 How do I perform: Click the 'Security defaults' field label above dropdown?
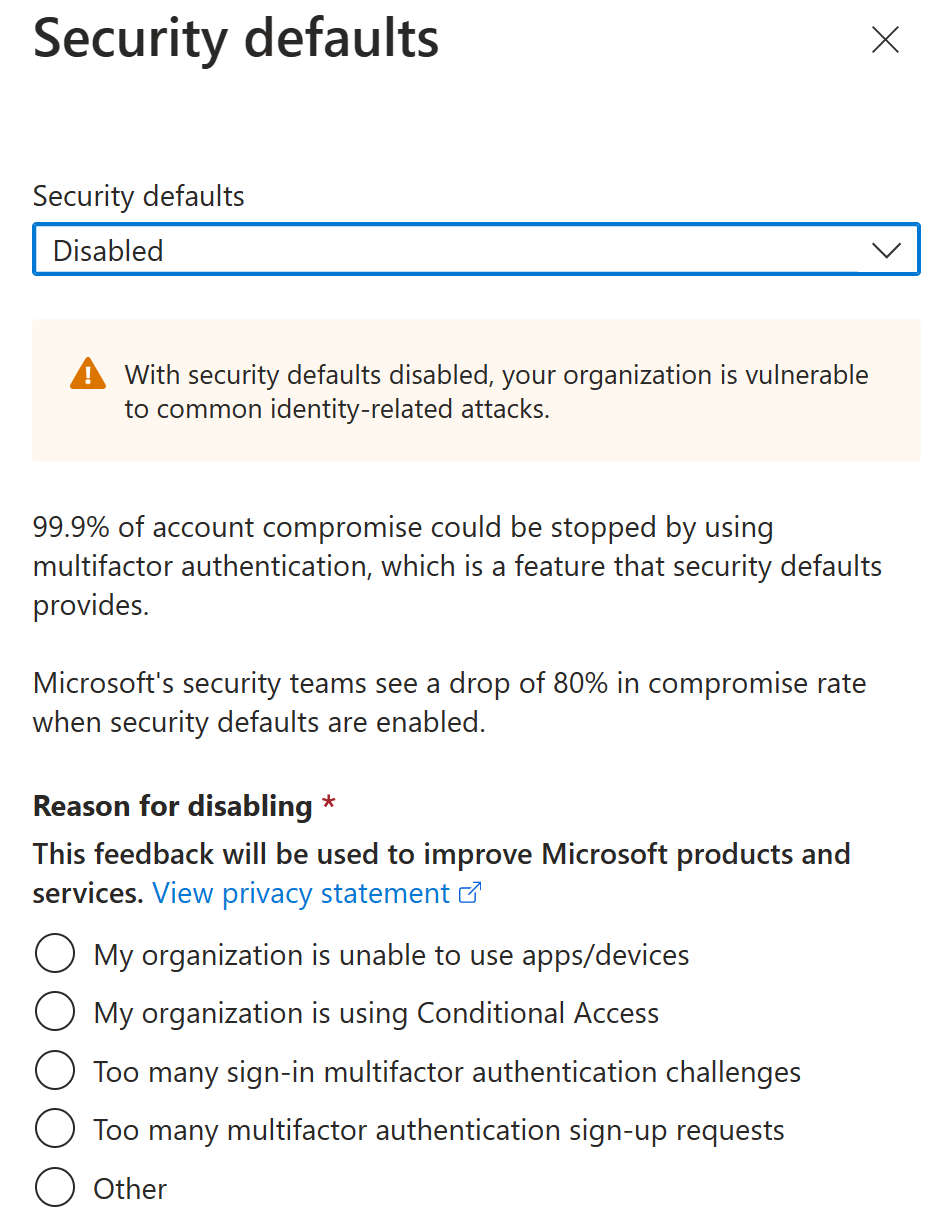tap(138, 196)
